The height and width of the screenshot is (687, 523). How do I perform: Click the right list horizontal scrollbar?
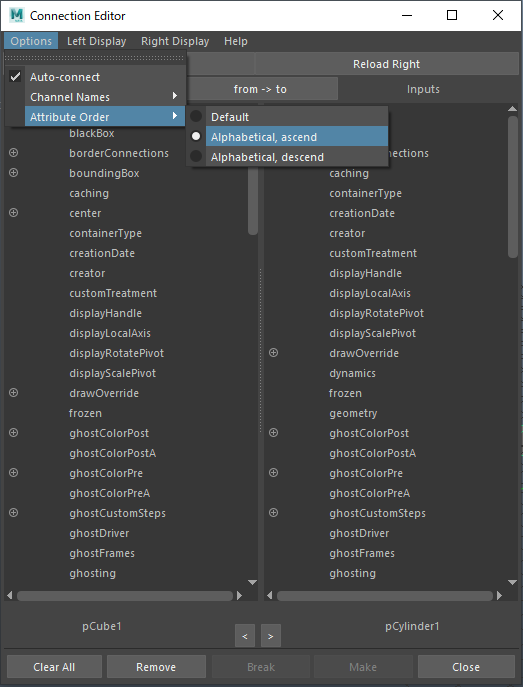click(385, 595)
